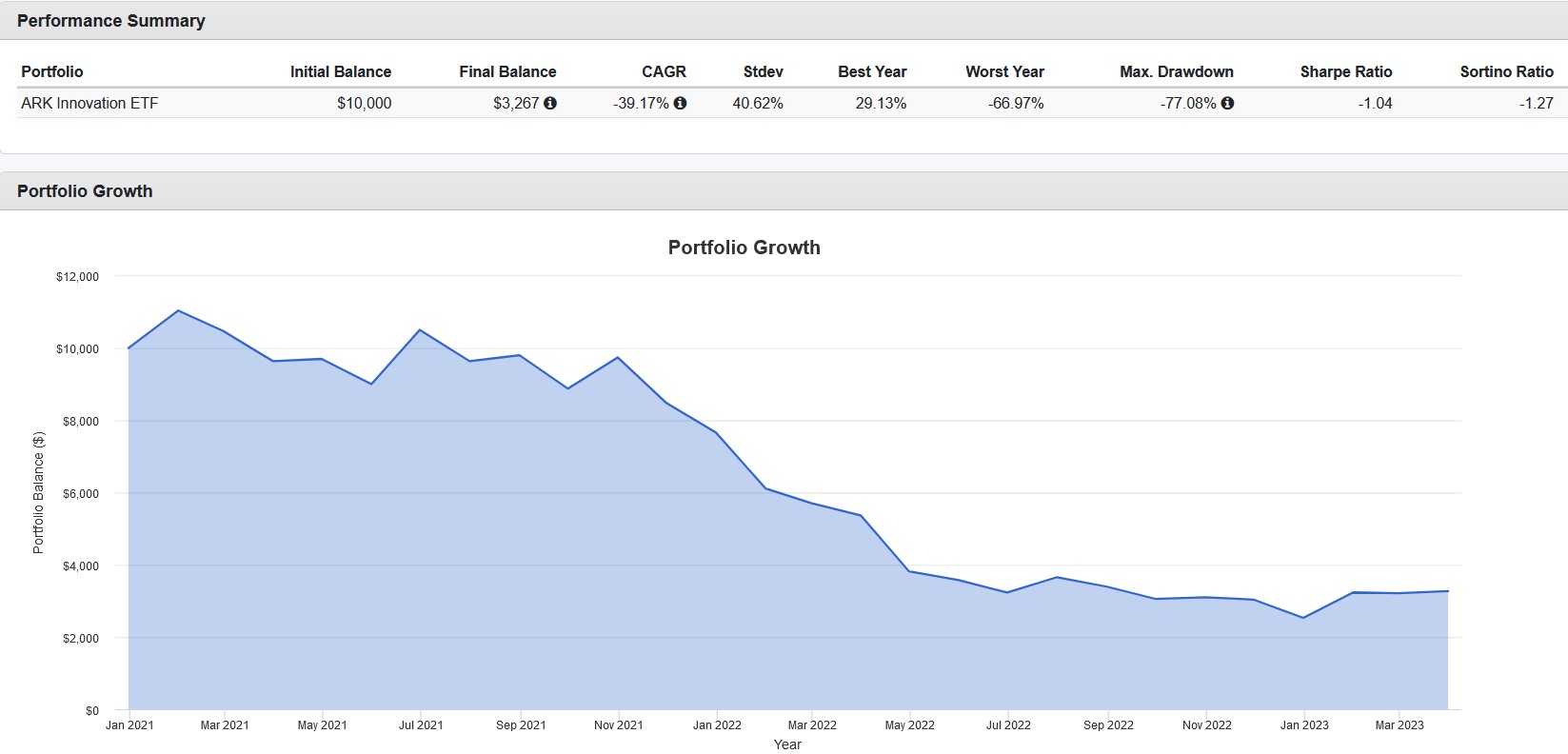Viewport: 1568px width, 754px height.
Task: Click info icon next to CAGR -39.17%
Action: point(680,103)
